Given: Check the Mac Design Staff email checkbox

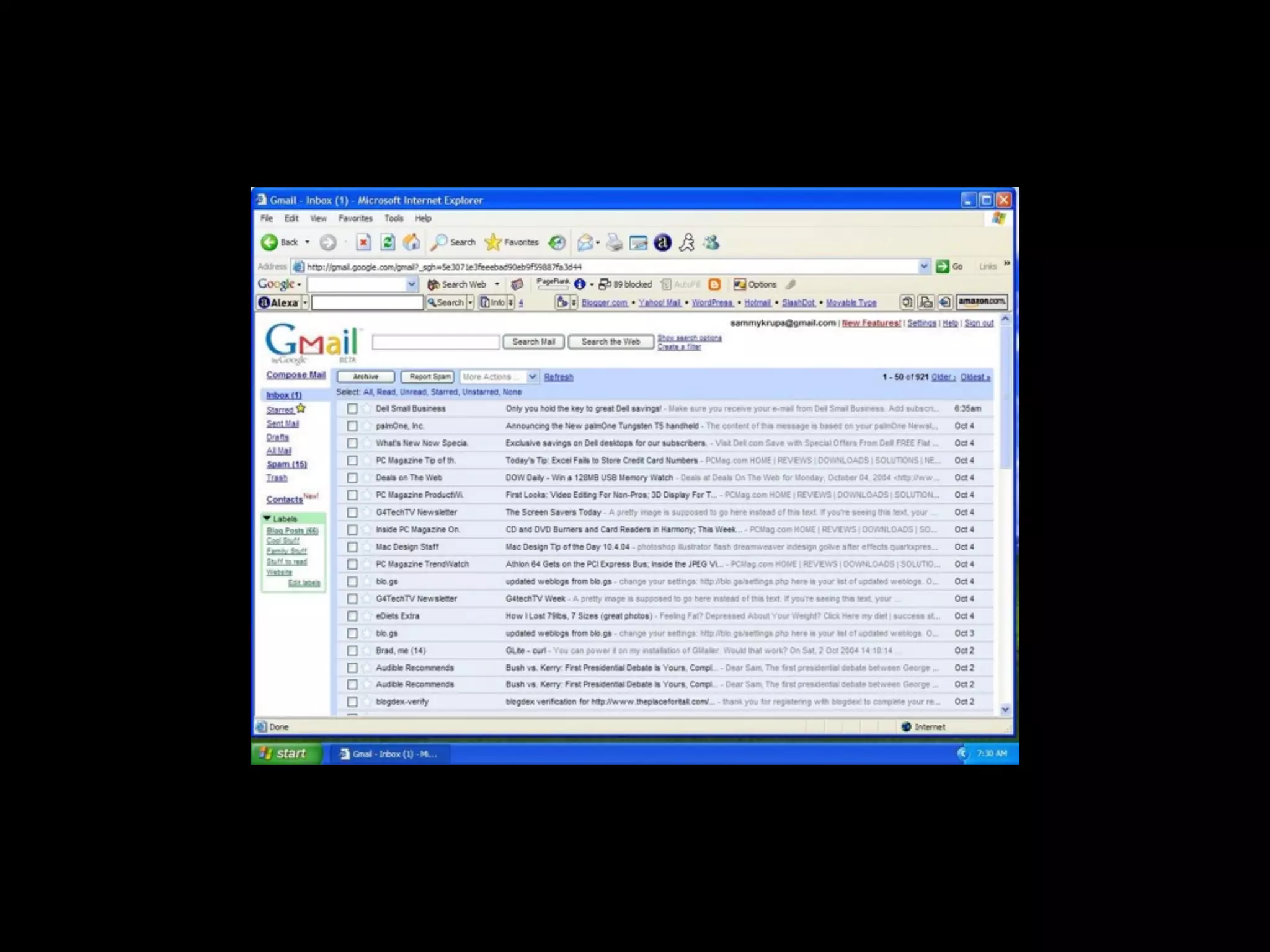Looking at the screenshot, I should click(x=352, y=547).
